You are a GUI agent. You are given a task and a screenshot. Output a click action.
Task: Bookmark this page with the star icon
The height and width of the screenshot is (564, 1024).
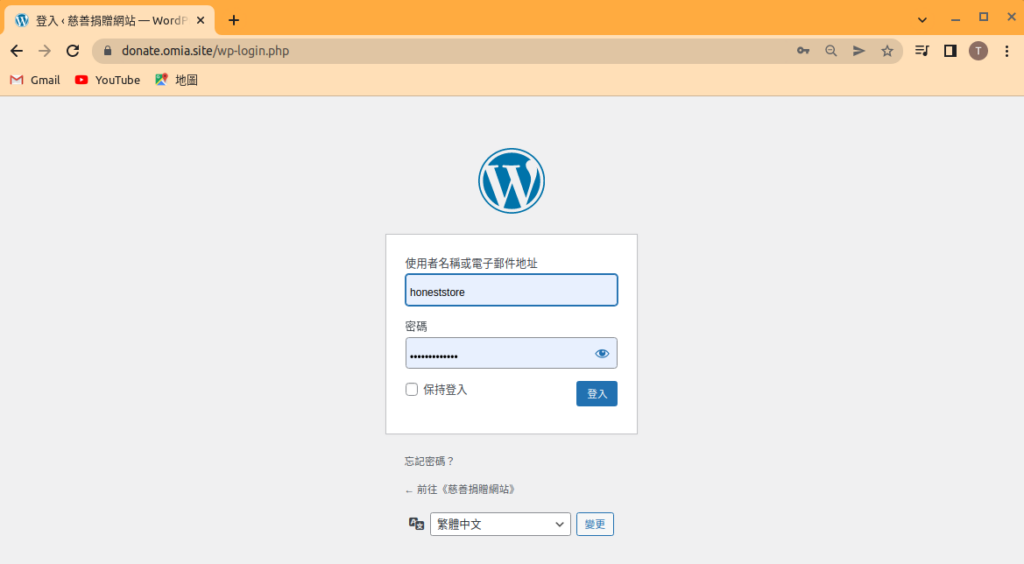[887, 51]
